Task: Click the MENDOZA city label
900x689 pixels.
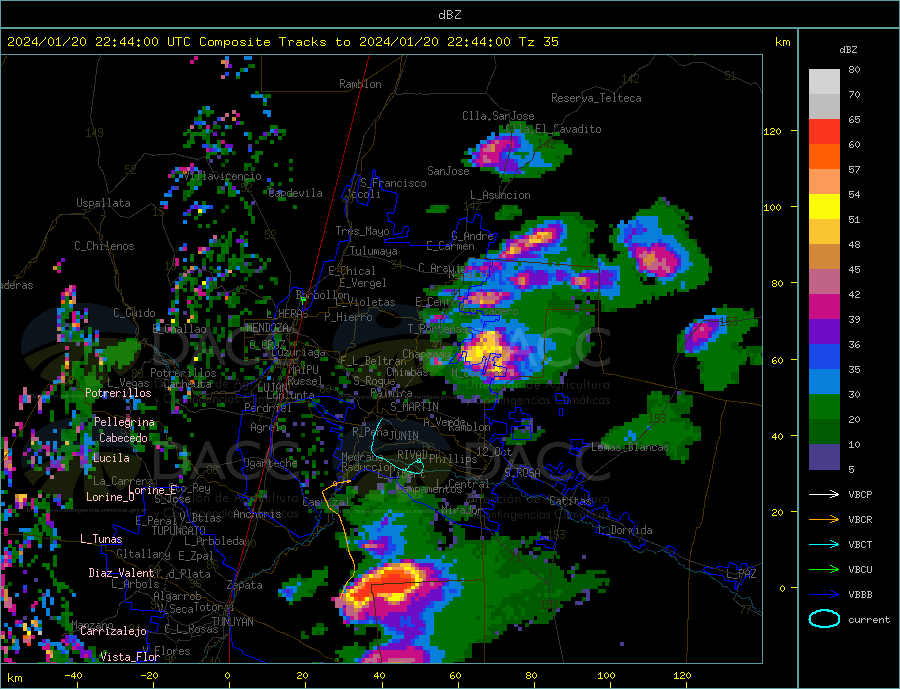Action: [x=267, y=328]
